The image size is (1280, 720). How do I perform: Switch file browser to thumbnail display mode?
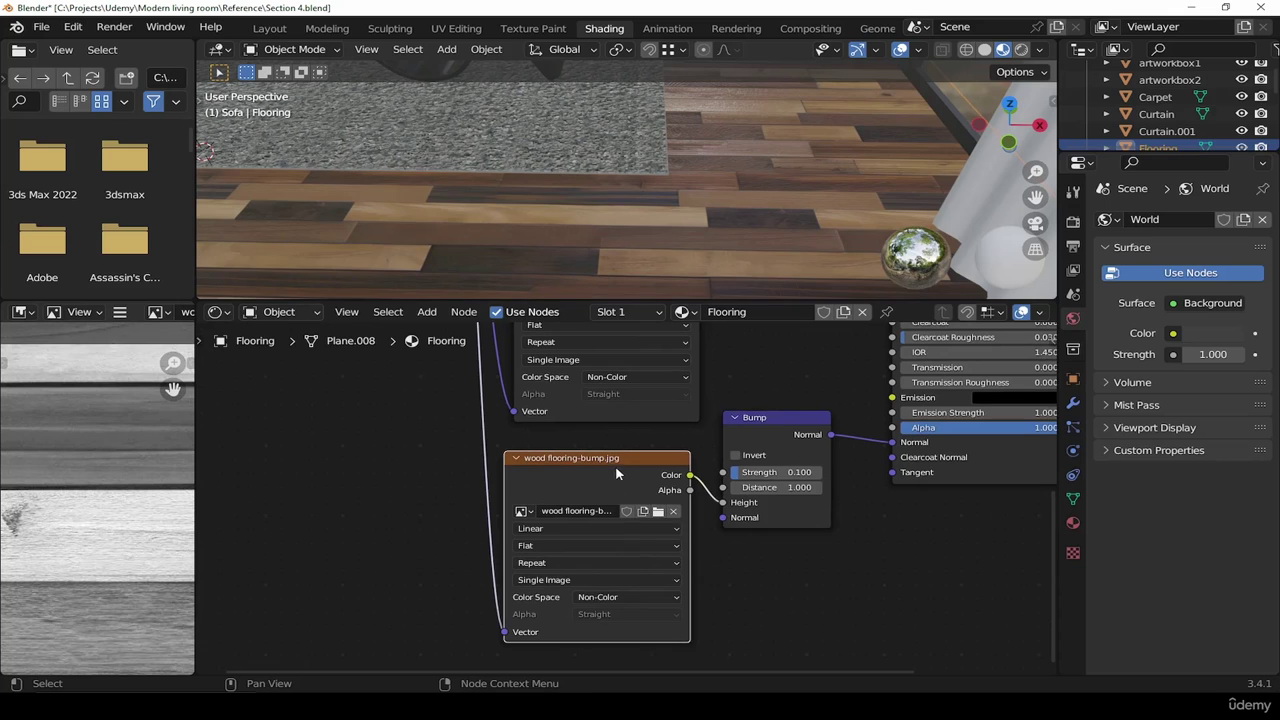click(x=102, y=101)
